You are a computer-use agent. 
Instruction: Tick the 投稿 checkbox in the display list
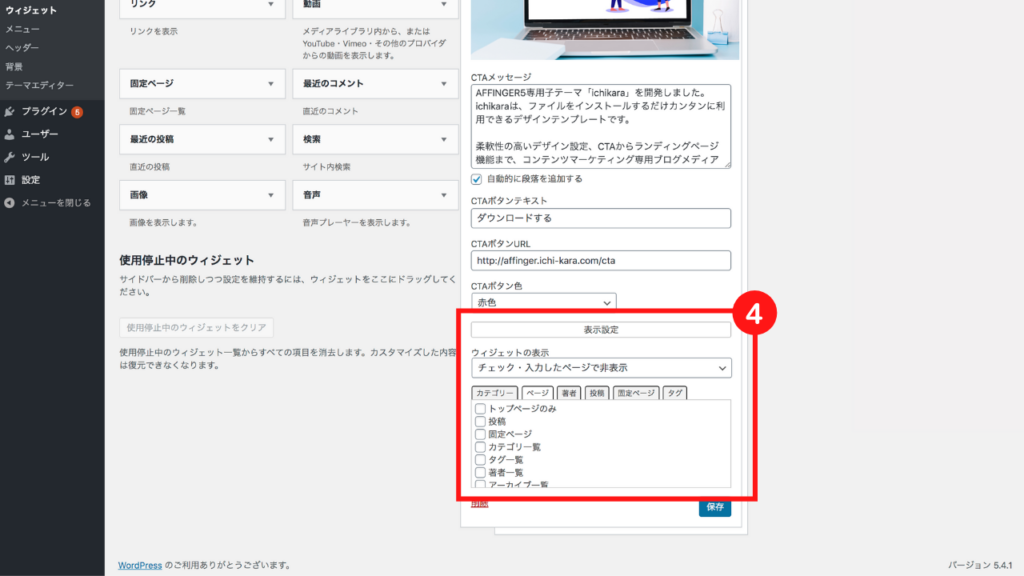click(x=481, y=422)
